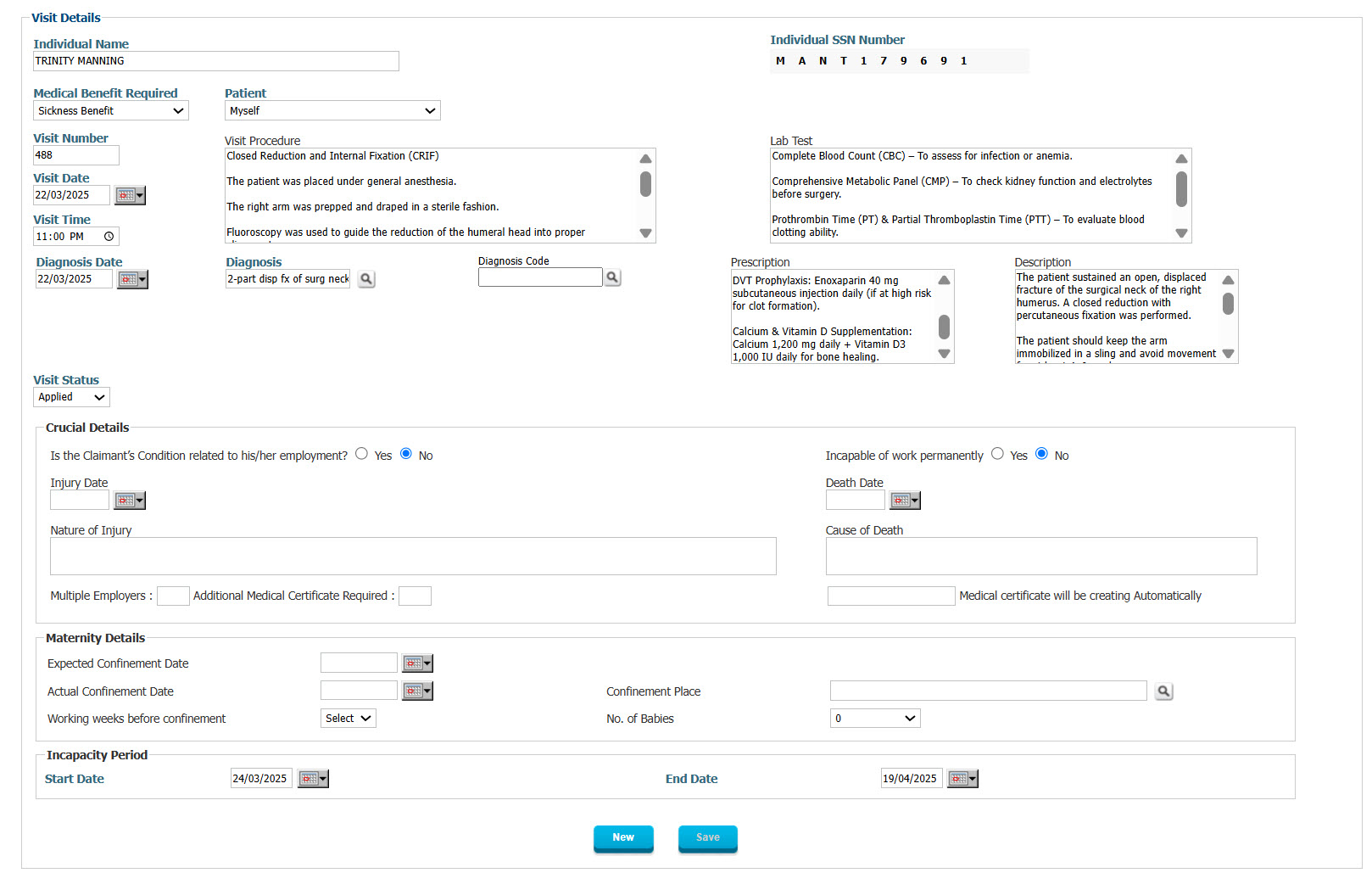Open the Medical Benefit Required dropdown
This screenshot has height=873, width=1372.
(x=111, y=111)
